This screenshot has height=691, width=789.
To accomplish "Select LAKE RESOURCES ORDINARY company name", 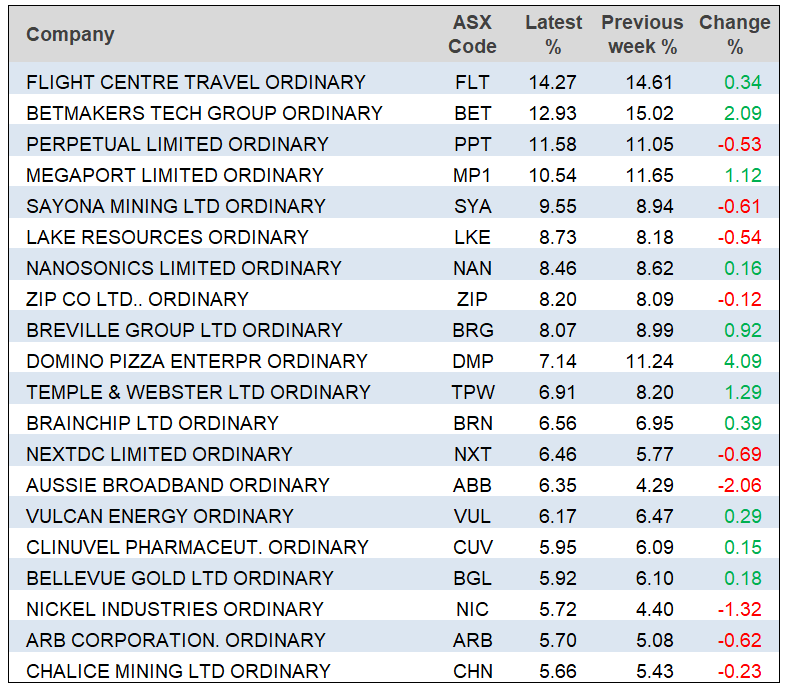I will (167, 237).
